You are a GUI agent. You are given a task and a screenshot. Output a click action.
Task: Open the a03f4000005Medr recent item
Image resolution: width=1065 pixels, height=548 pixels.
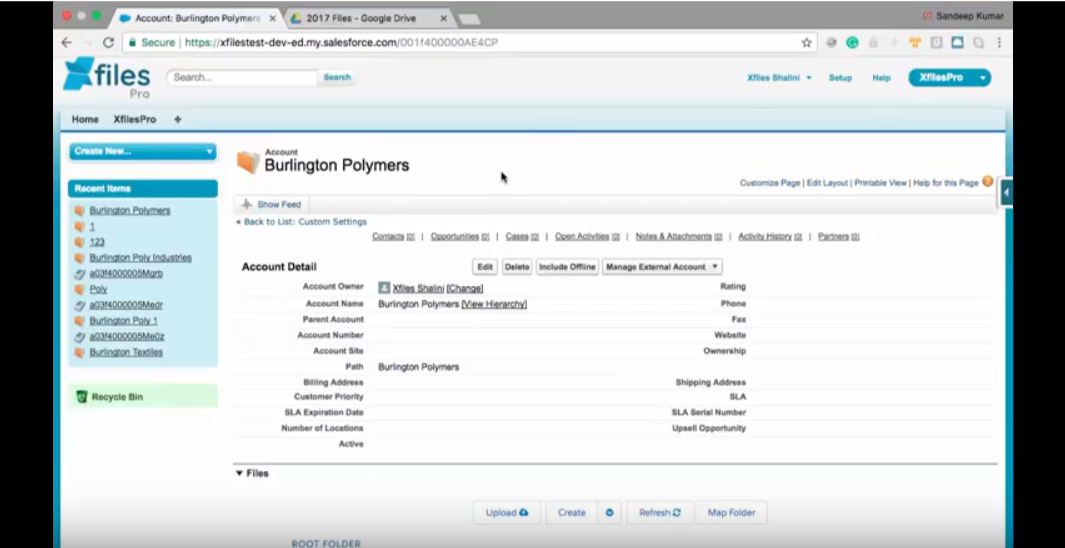tap(126, 305)
